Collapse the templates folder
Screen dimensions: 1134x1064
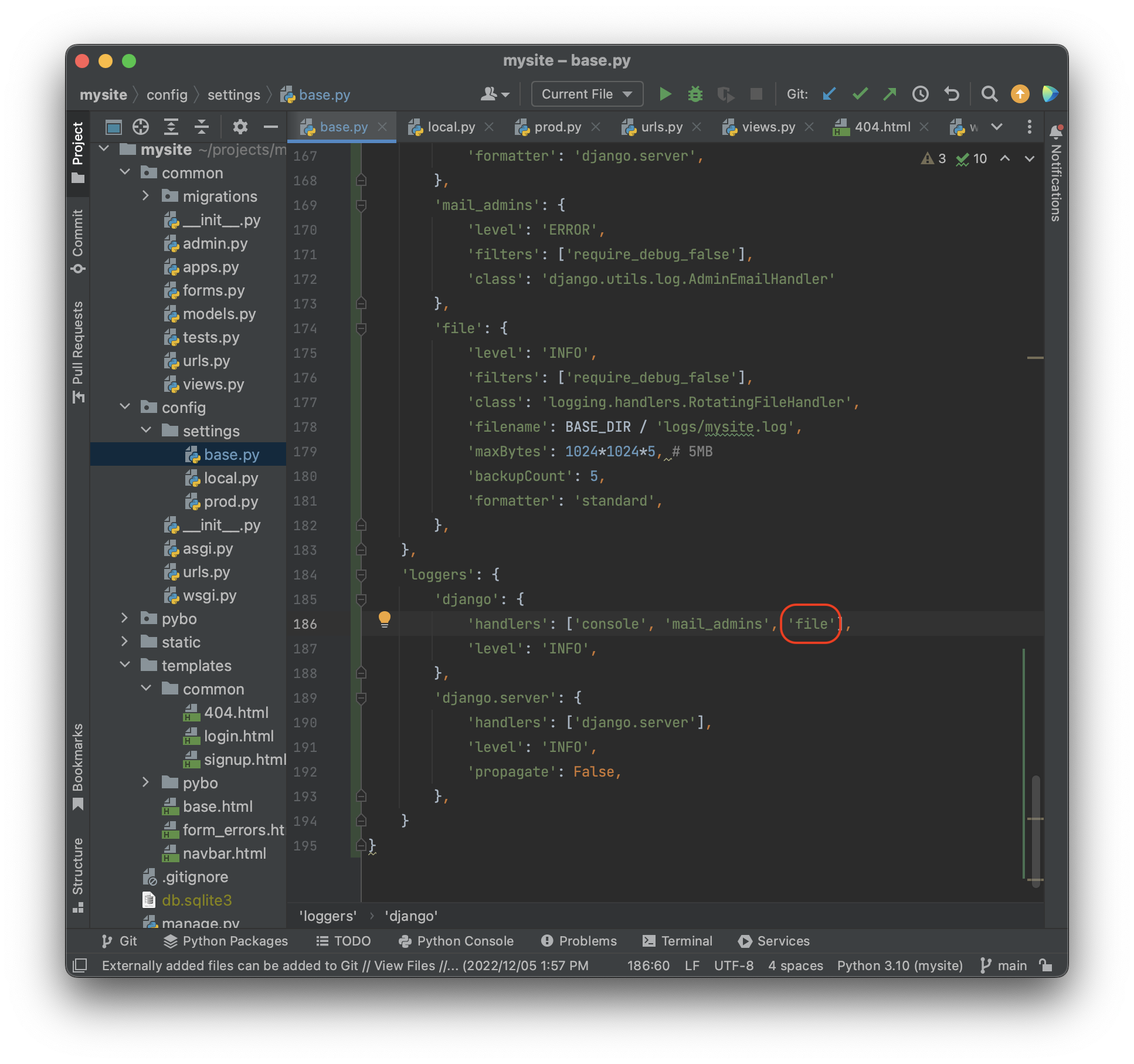pyautogui.click(x=124, y=665)
